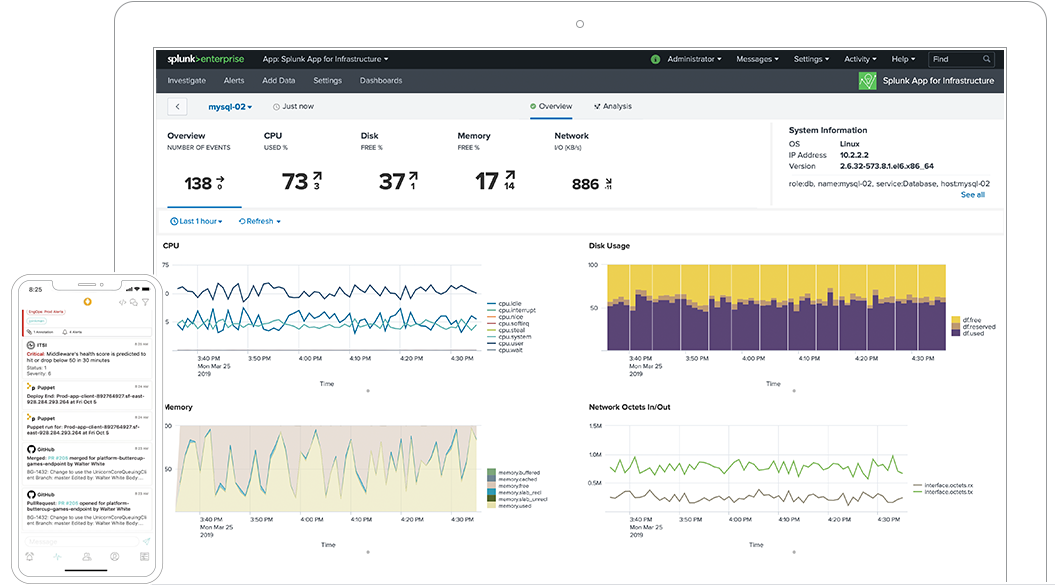Tap the pulse activity icon in phone bottom bar
The image size is (1060, 586).
[x=57, y=557]
